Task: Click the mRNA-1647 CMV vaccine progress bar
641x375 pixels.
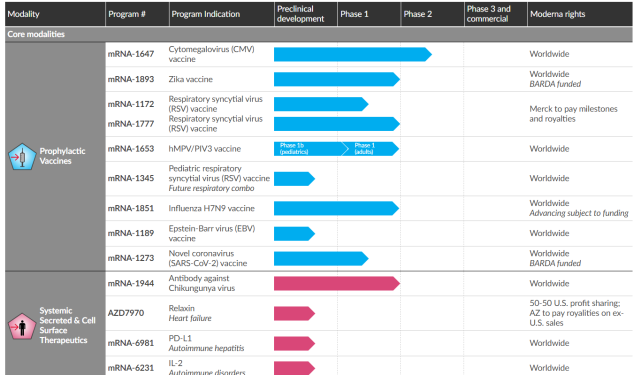Action: click(353, 54)
